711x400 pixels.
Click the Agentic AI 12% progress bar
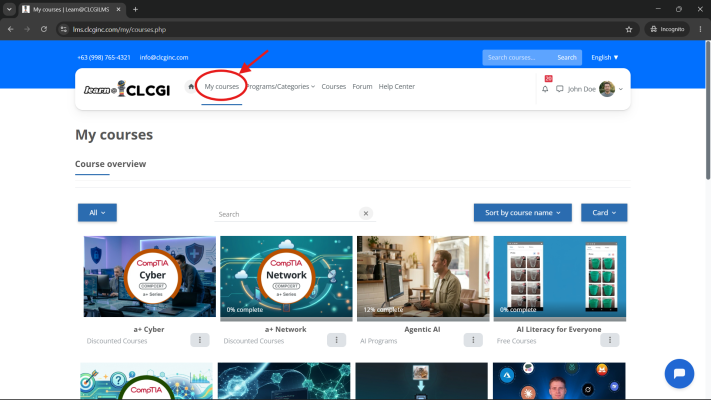pos(423,319)
